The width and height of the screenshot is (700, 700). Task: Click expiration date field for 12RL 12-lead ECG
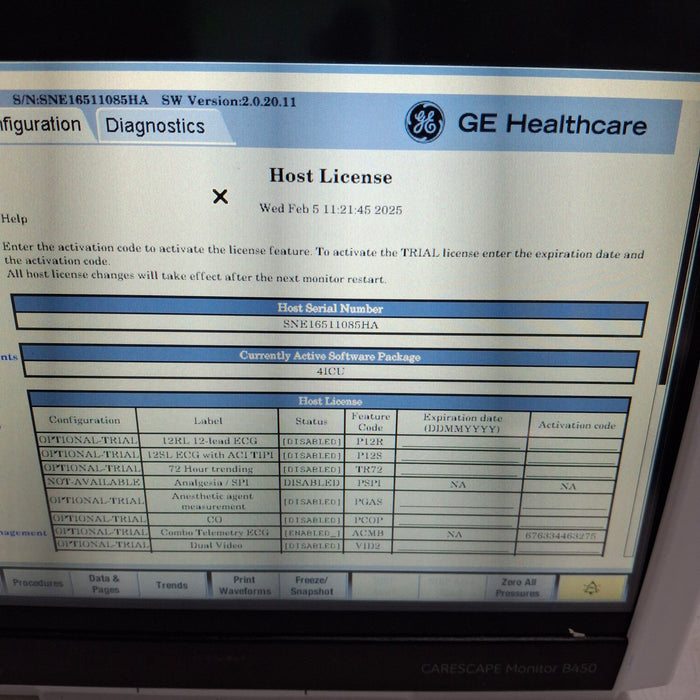(460, 442)
